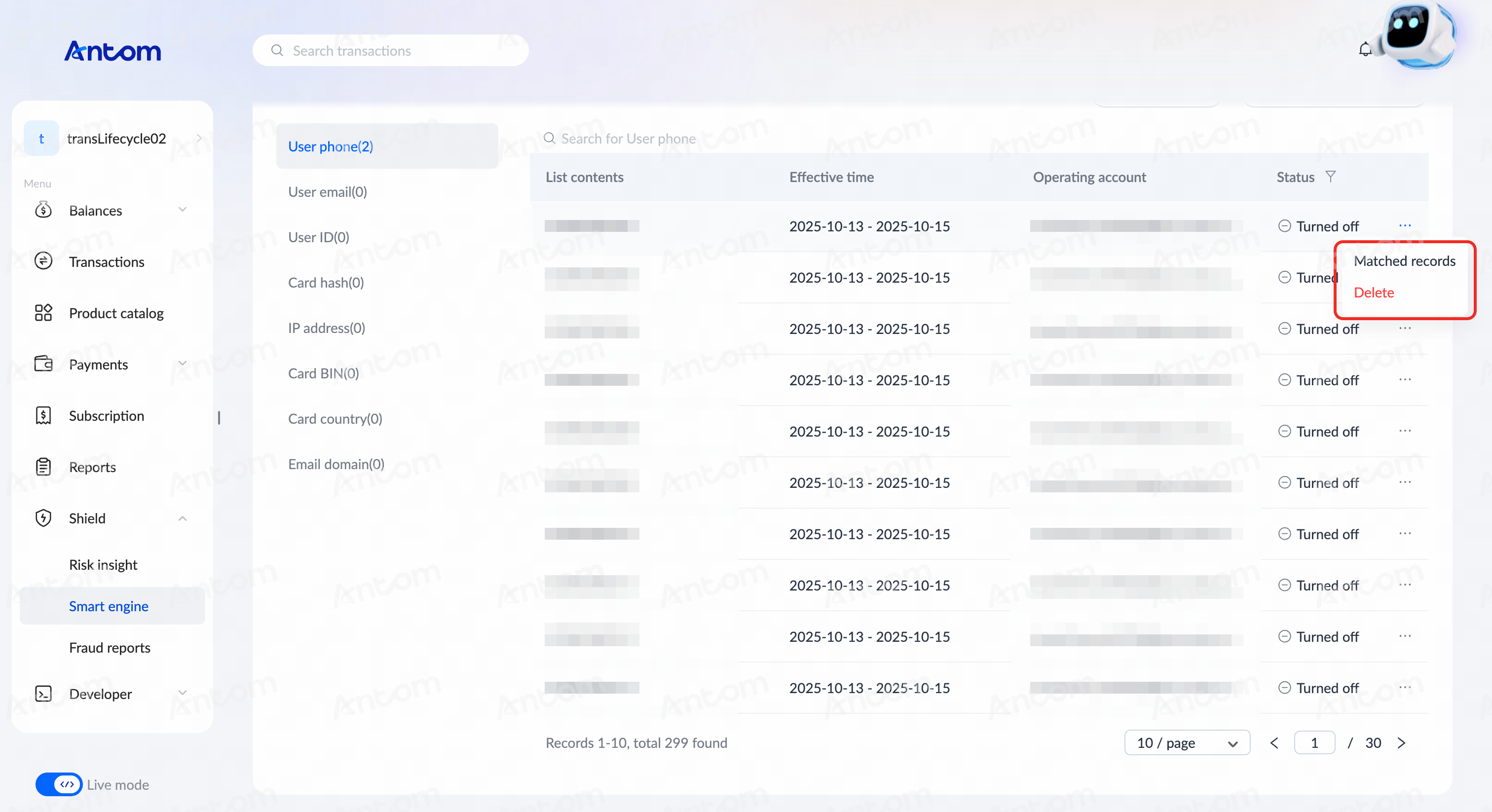The width and height of the screenshot is (1492, 812).
Task: Expand the Balances menu chevron
Action: coord(183,210)
